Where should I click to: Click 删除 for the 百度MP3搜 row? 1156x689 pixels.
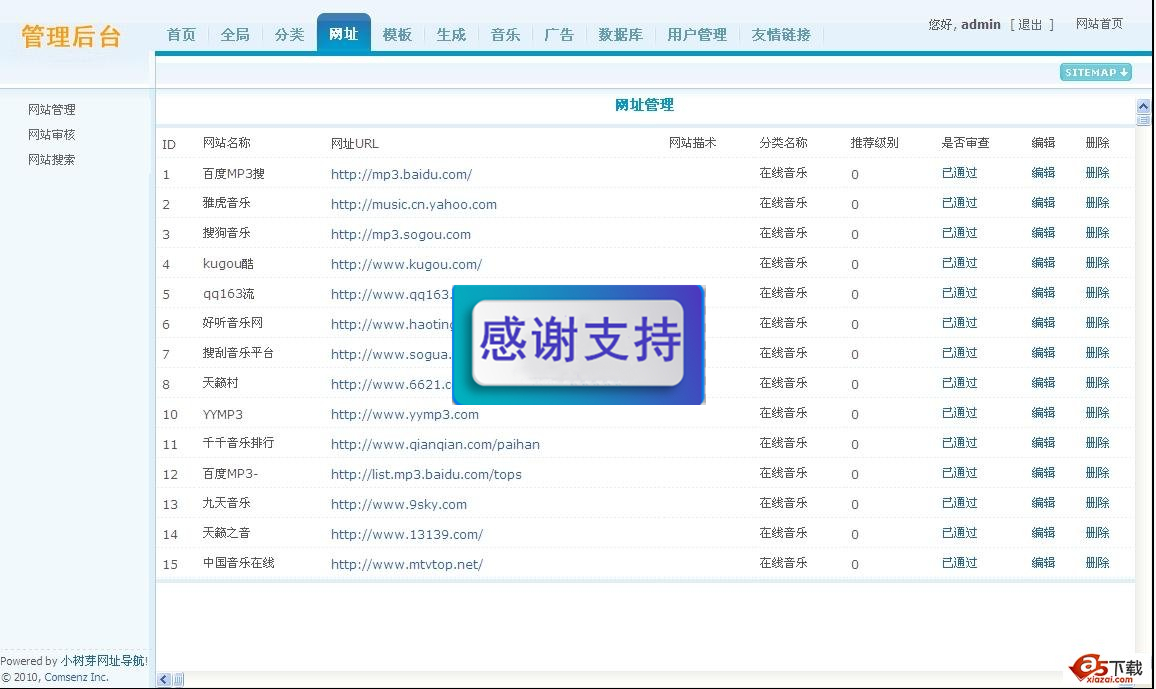click(x=1097, y=173)
